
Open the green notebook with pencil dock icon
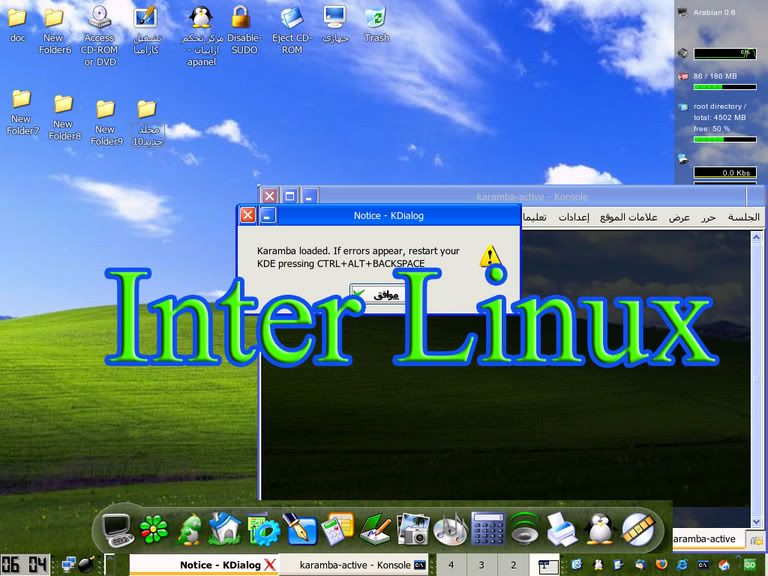pos(375,529)
